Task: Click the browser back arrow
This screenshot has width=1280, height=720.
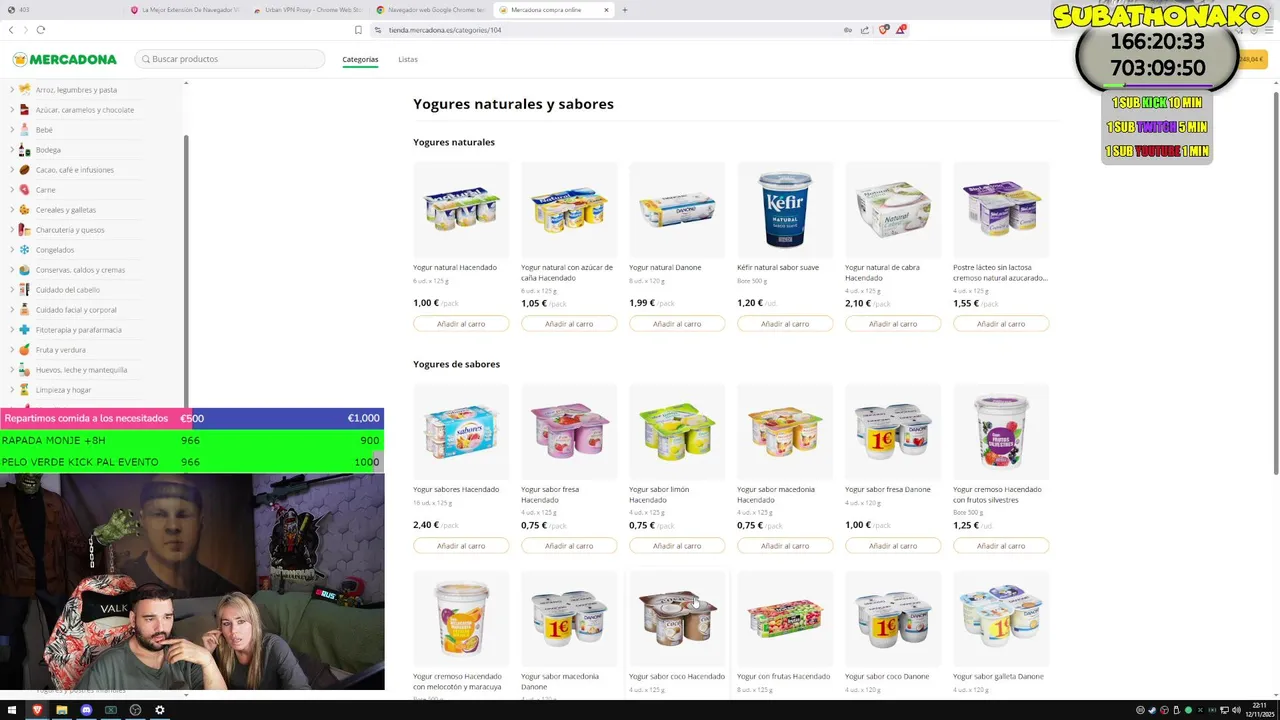Action: click(11, 30)
